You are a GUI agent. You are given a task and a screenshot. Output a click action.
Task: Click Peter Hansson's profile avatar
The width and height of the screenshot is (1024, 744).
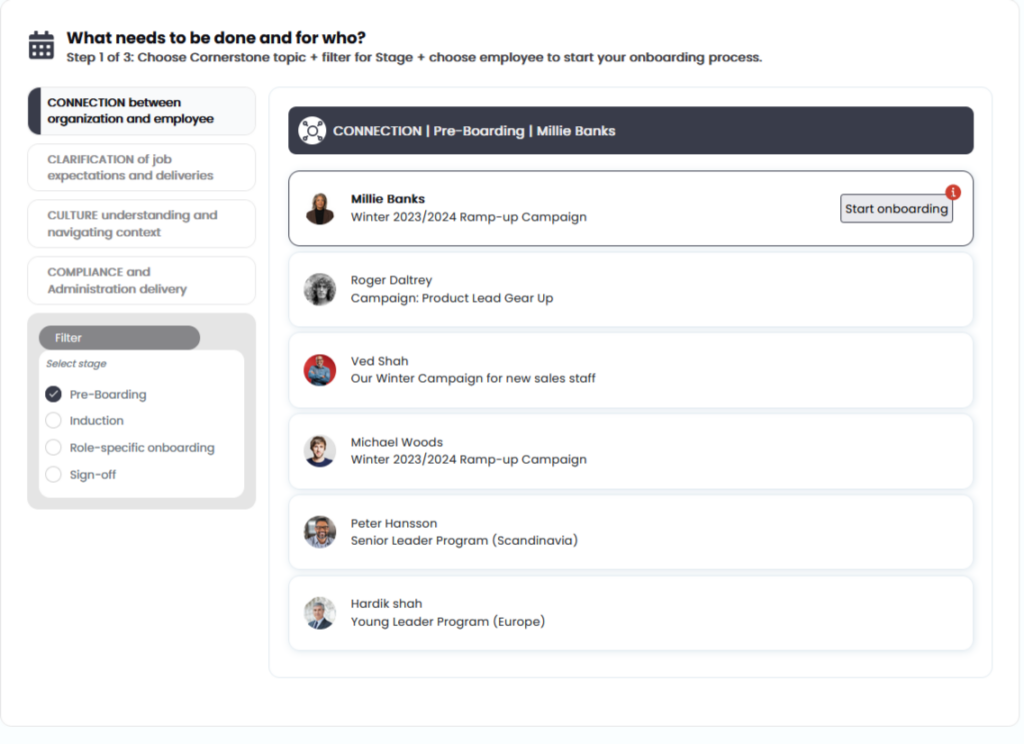(x=320, y=532)
